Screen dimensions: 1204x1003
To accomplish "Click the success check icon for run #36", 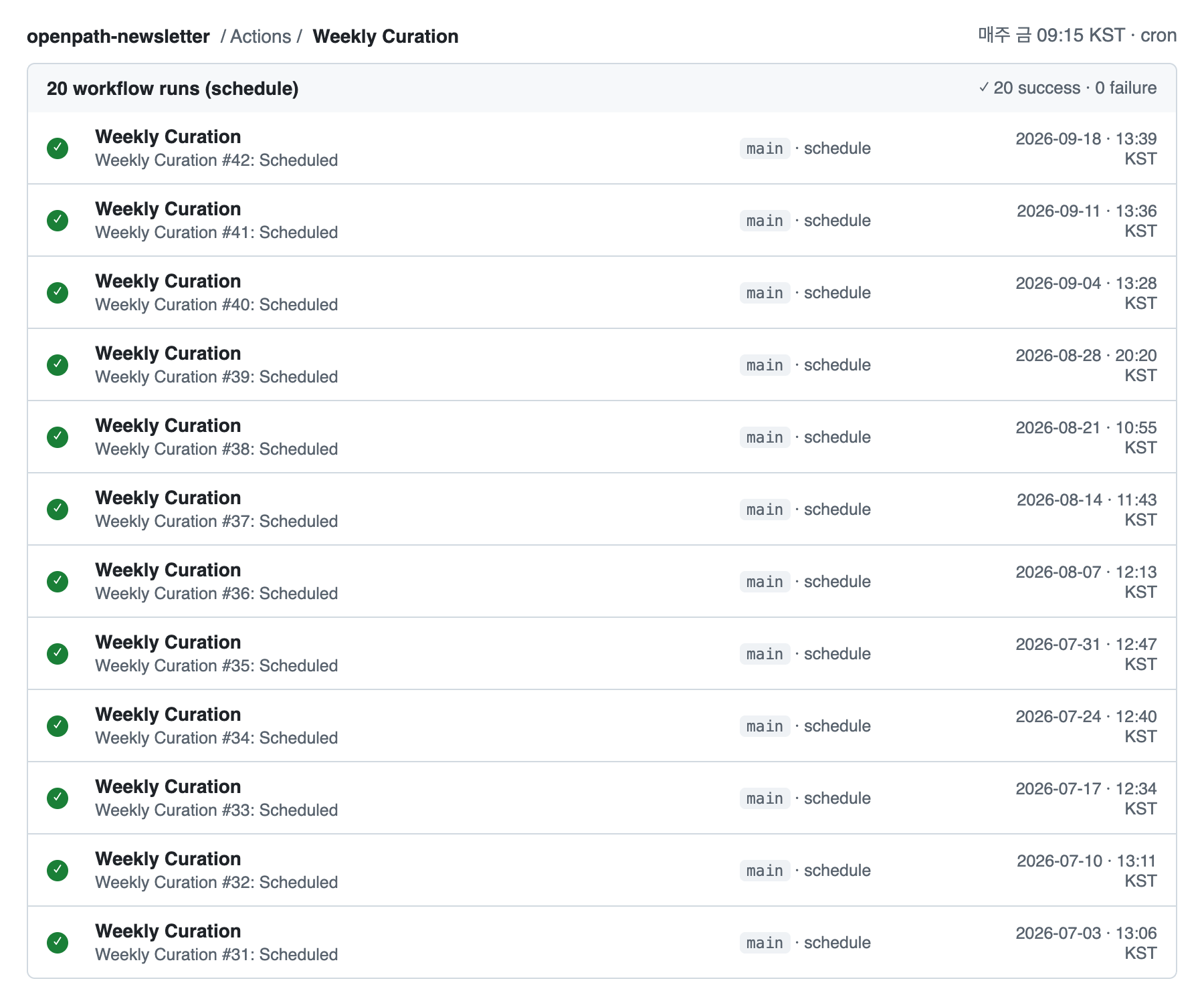I will 58,582.
